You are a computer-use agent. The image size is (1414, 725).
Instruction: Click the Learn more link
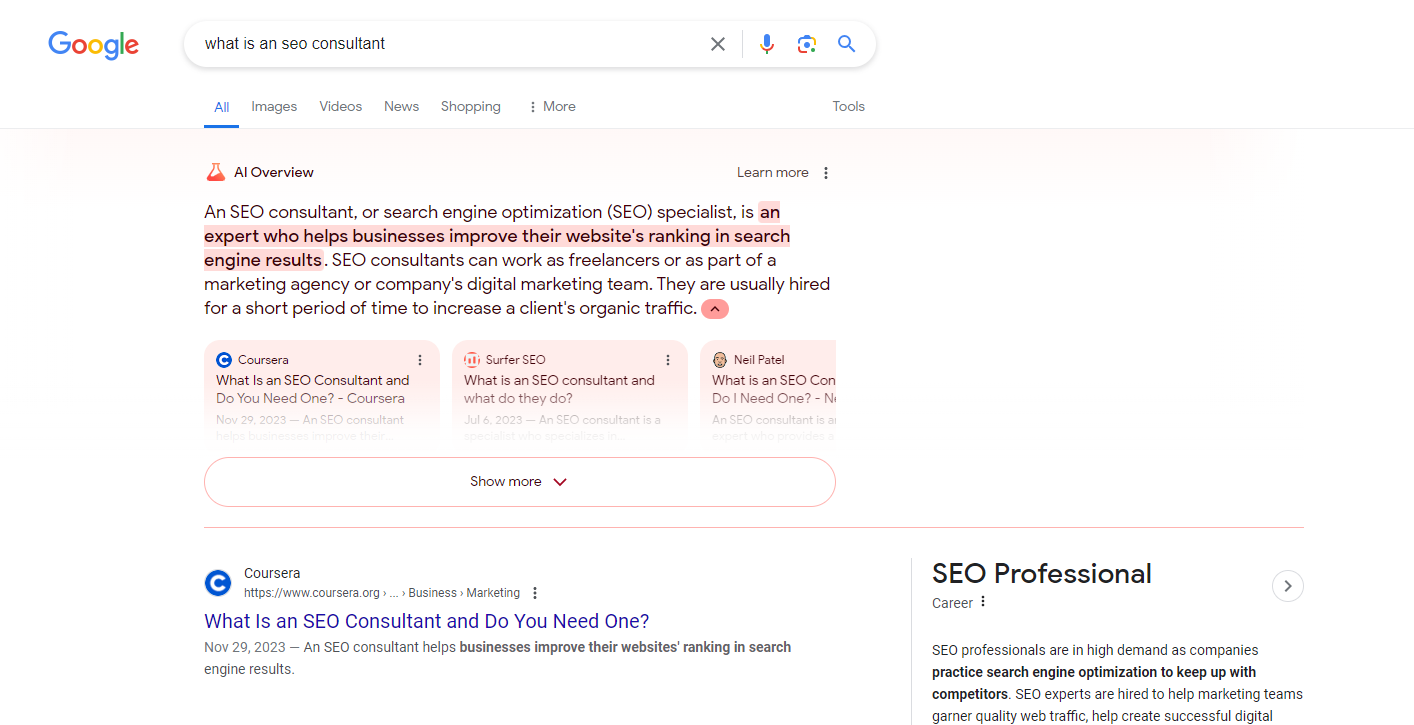tap(773, 173)
